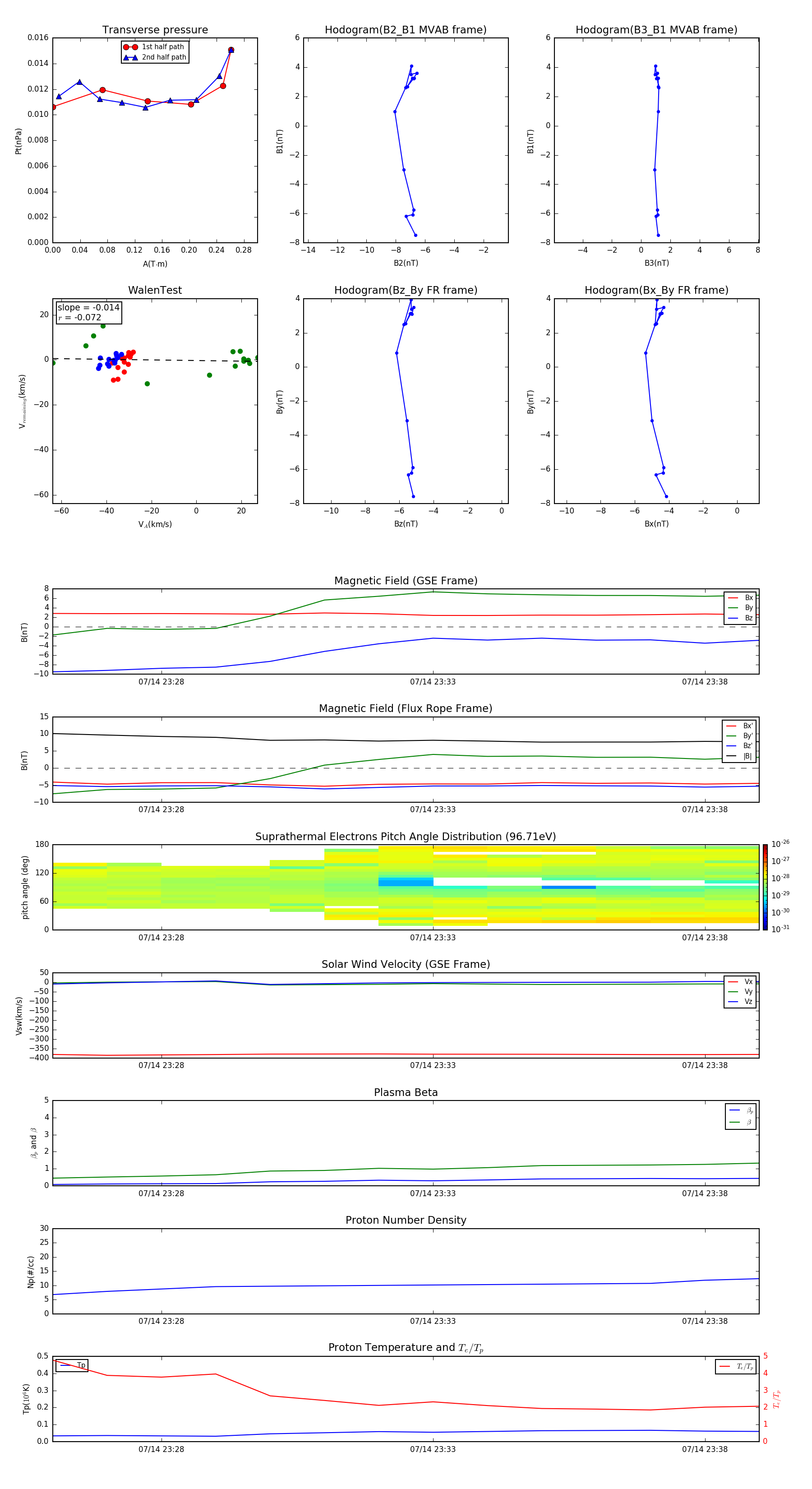Click the 'Pt(nPa)' y-axis label

click(x=18, y=141)
